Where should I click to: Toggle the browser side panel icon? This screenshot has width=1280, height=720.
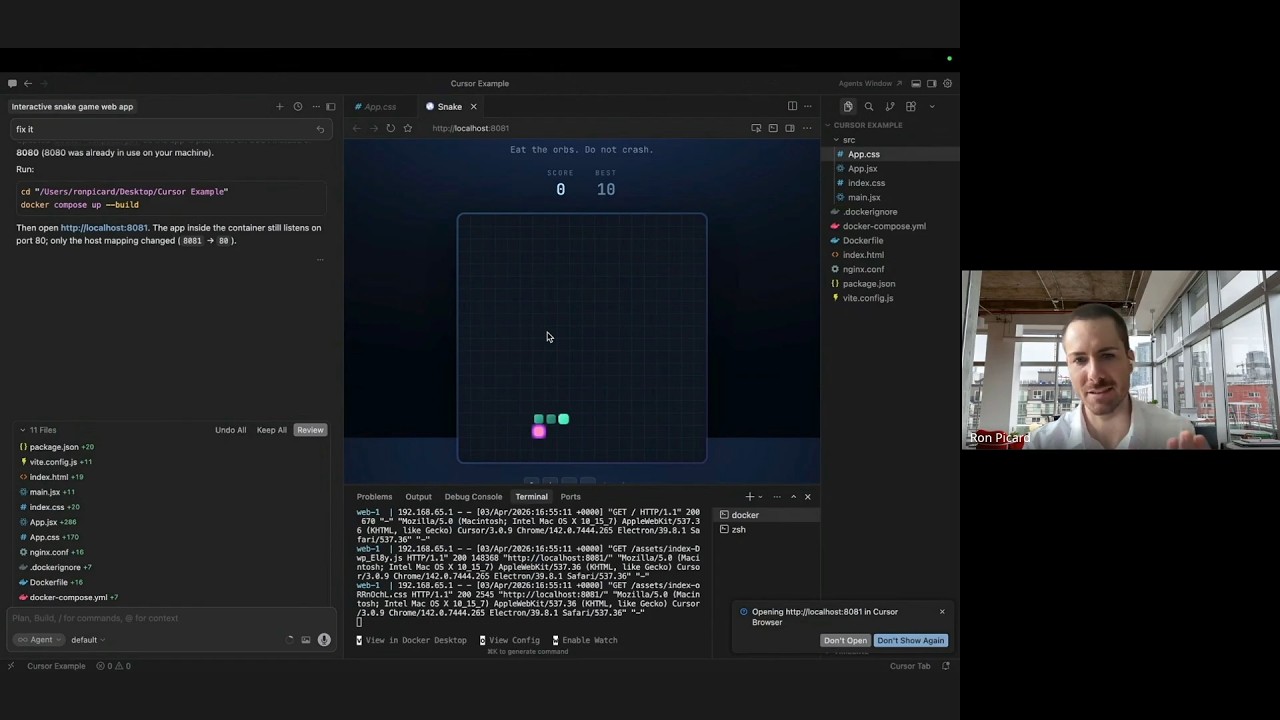pyautogui.click(x=790, y=128)
